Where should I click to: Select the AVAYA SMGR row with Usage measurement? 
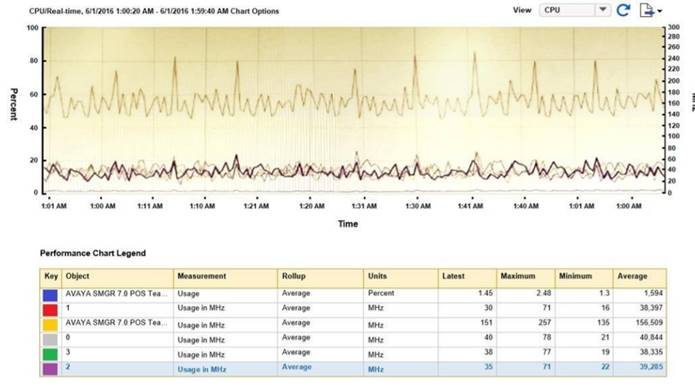point(353,295)
